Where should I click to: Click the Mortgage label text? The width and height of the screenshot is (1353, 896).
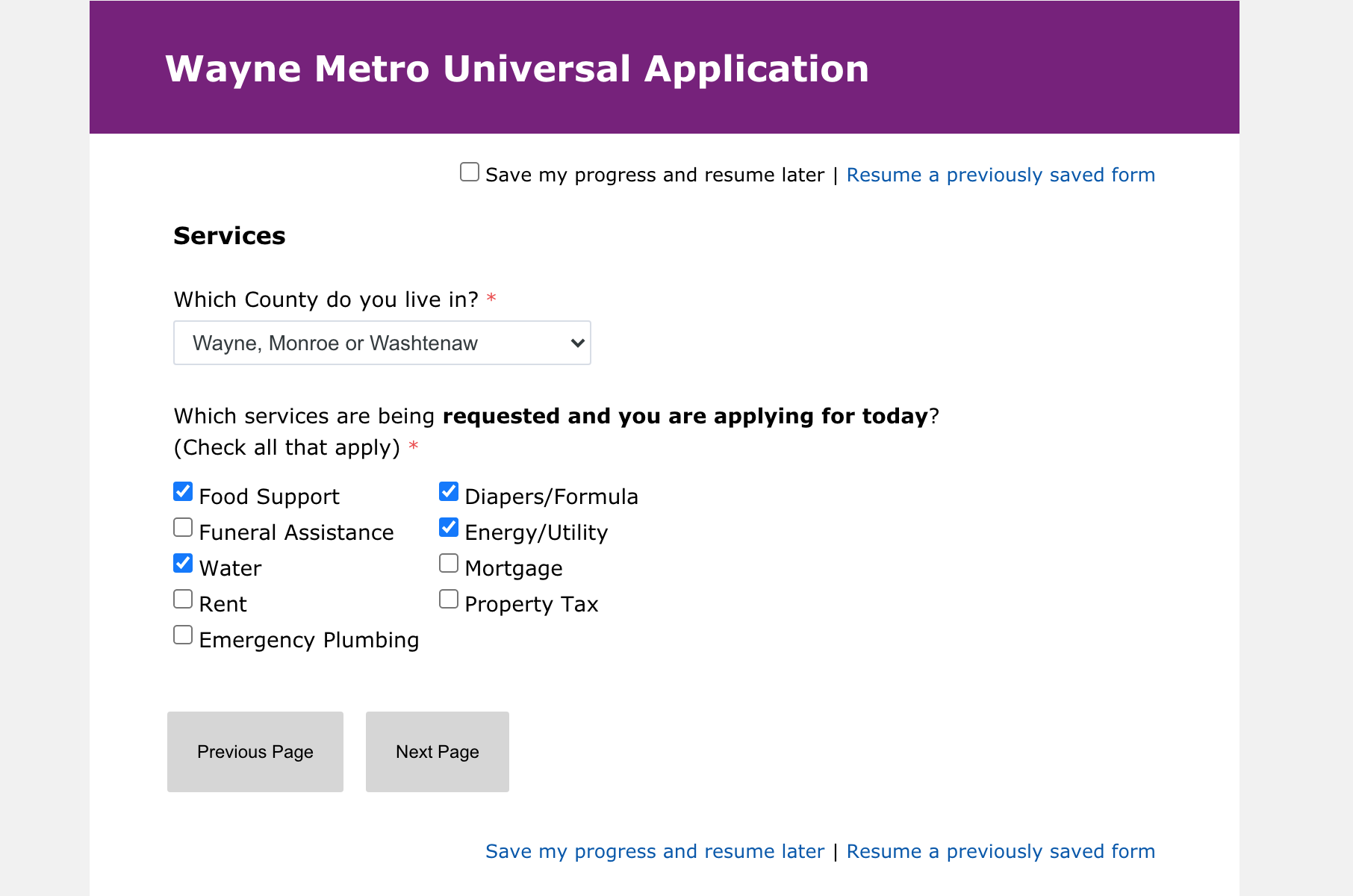coord(514,568)
